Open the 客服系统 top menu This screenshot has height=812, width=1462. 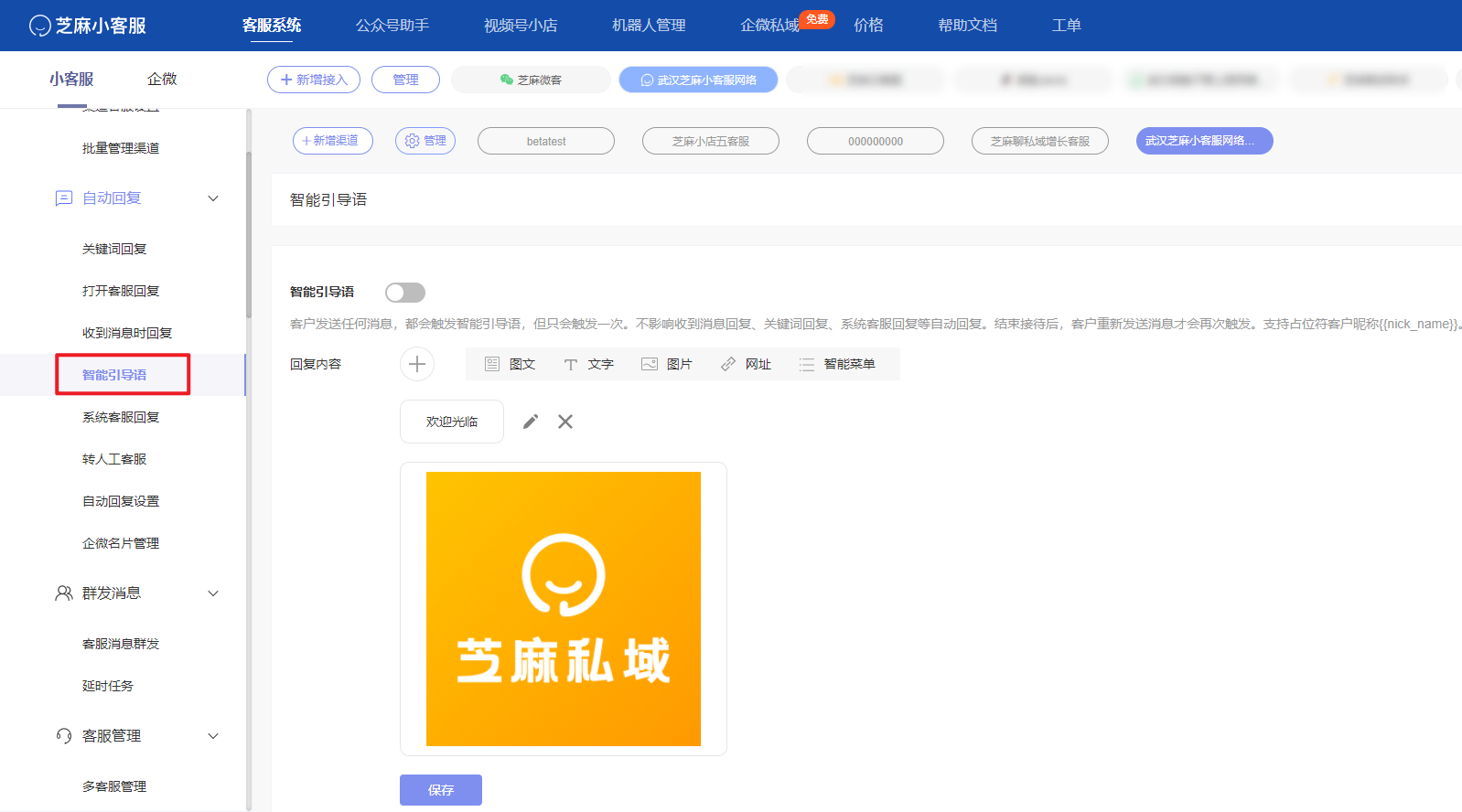[272, 26]
